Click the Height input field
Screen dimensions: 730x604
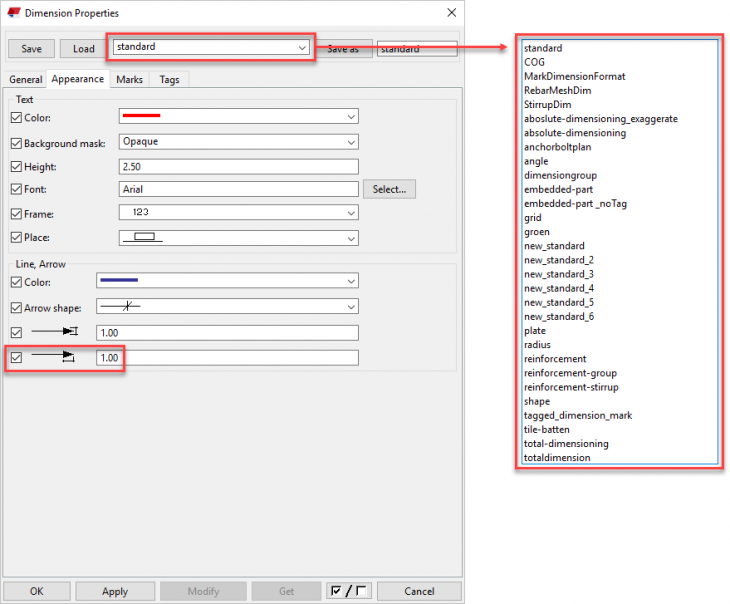pyautogui.click(x=238, y=166)
